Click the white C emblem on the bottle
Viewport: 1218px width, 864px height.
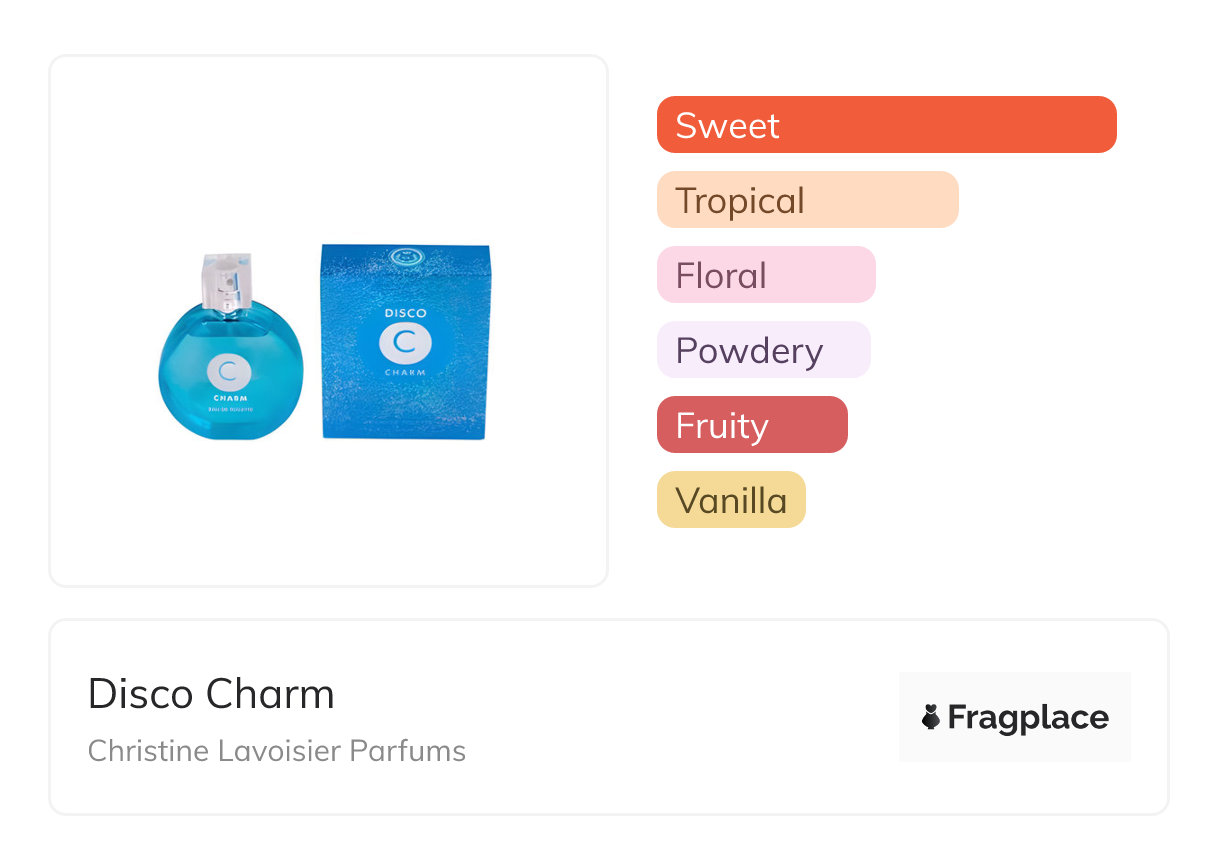tap(229, 373)
